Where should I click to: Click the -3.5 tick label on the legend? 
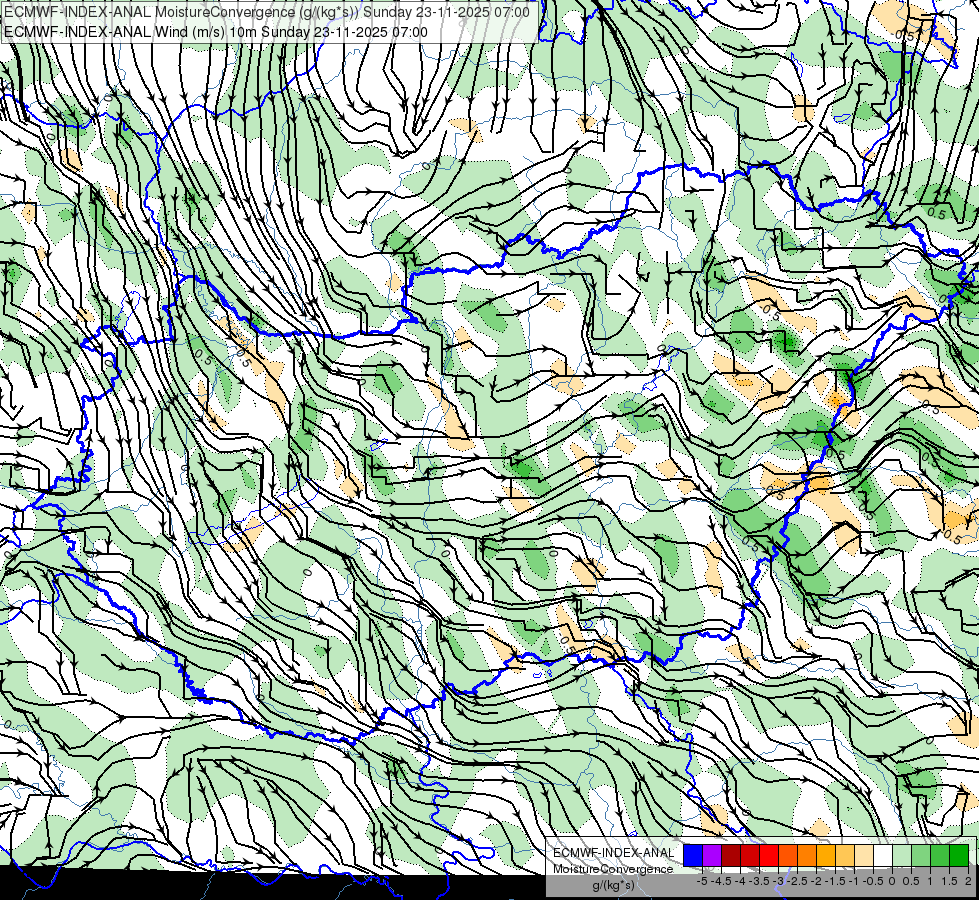(759, 881)
